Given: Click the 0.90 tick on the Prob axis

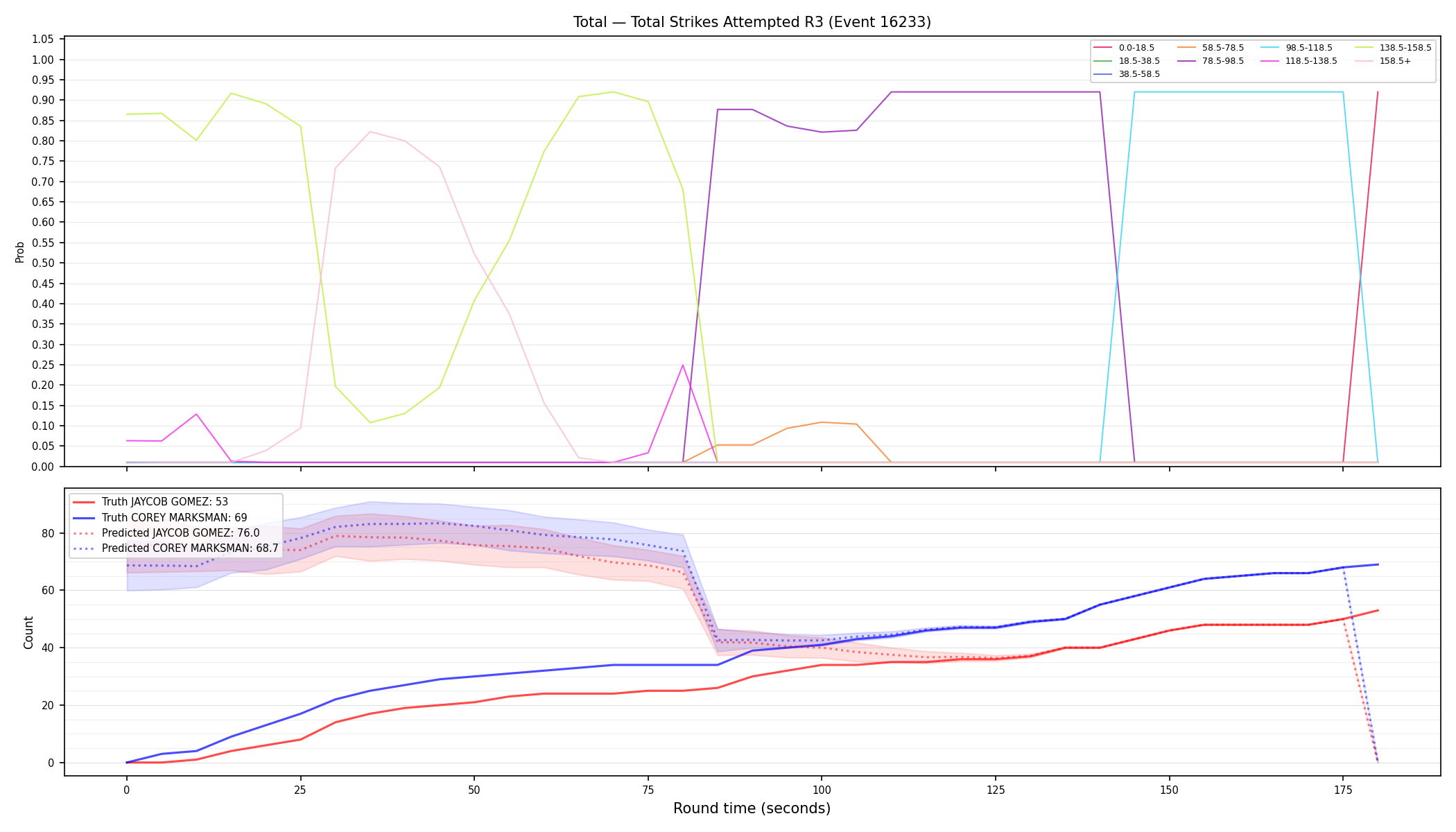Looking at the screenshot, I should pos(43,101).
